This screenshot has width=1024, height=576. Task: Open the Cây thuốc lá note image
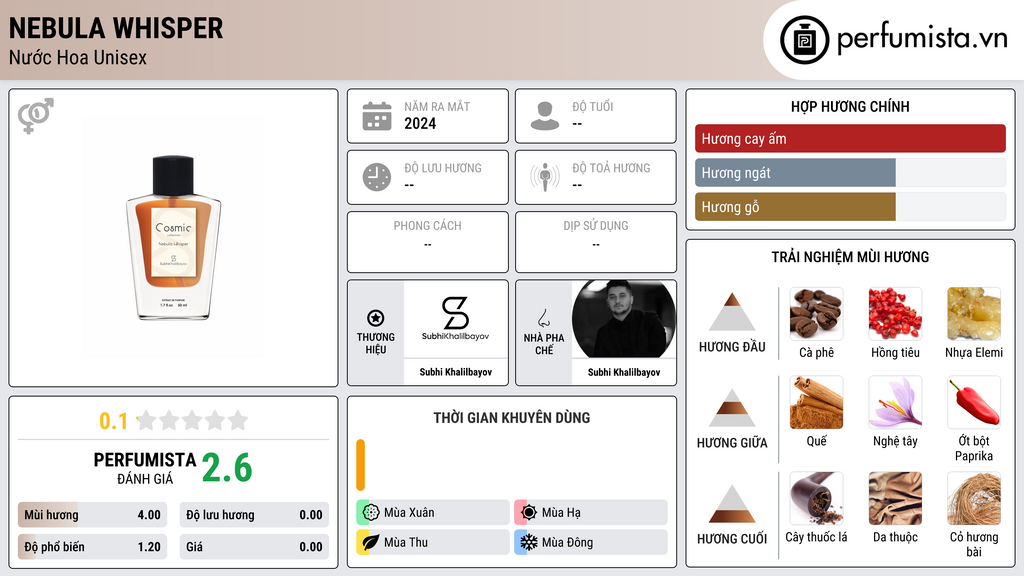(x=816, y=498)
